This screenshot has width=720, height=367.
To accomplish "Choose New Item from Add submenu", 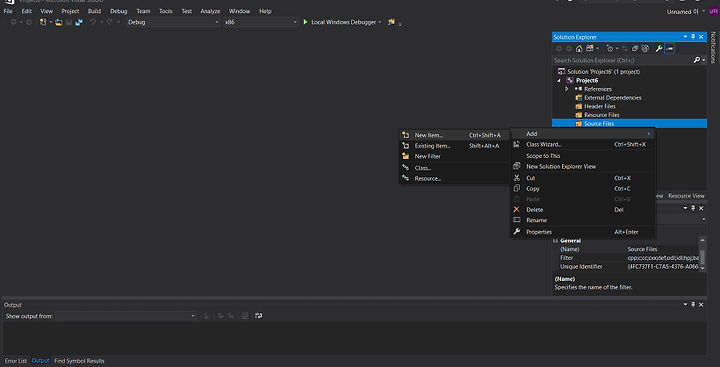I will click(x=454, y=135).
